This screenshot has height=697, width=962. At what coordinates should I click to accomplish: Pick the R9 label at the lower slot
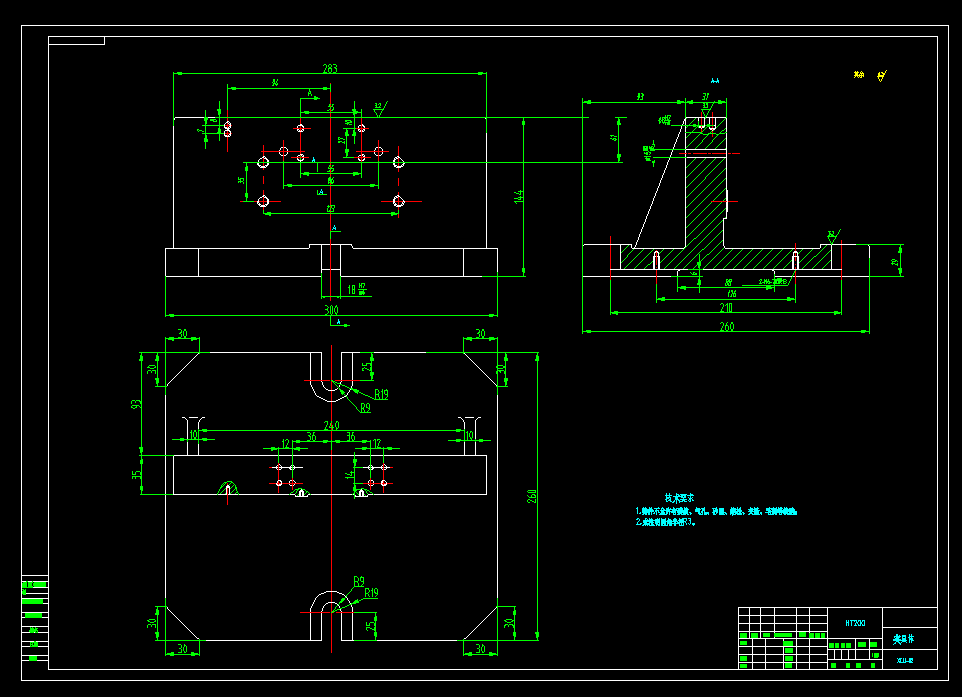click(359, 581)
